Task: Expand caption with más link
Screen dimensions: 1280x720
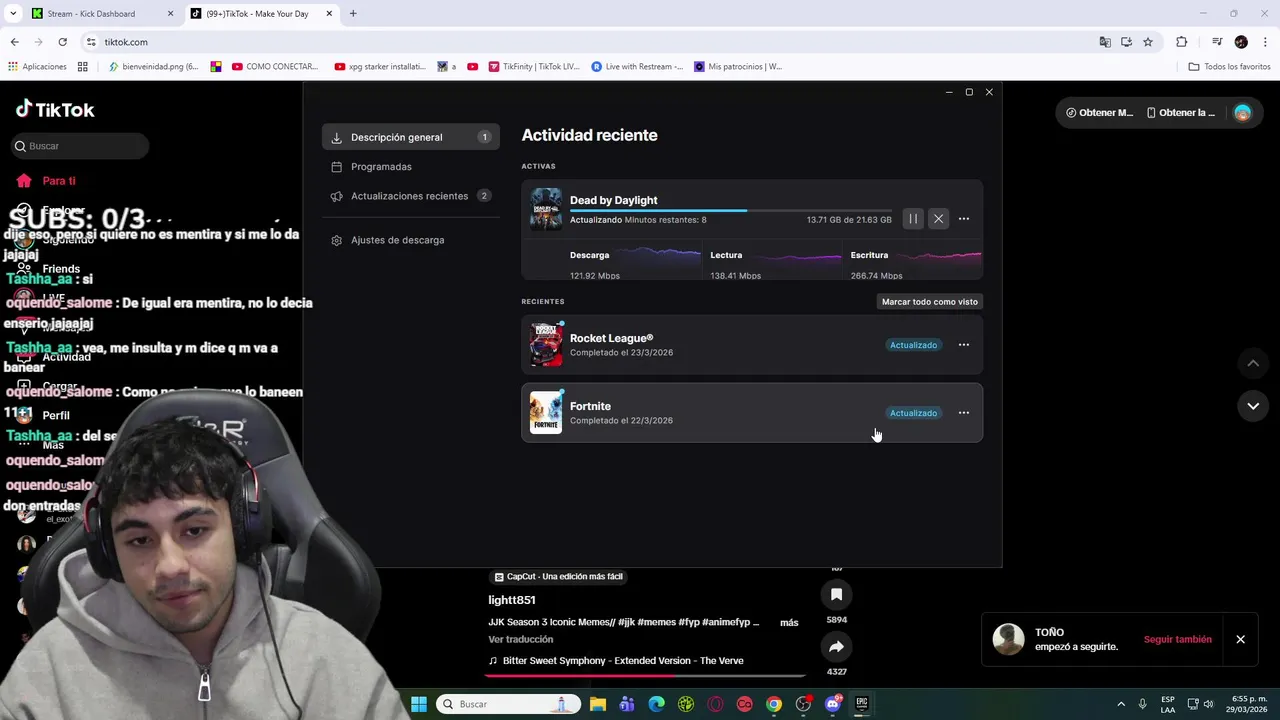Action: coord(789,622)
